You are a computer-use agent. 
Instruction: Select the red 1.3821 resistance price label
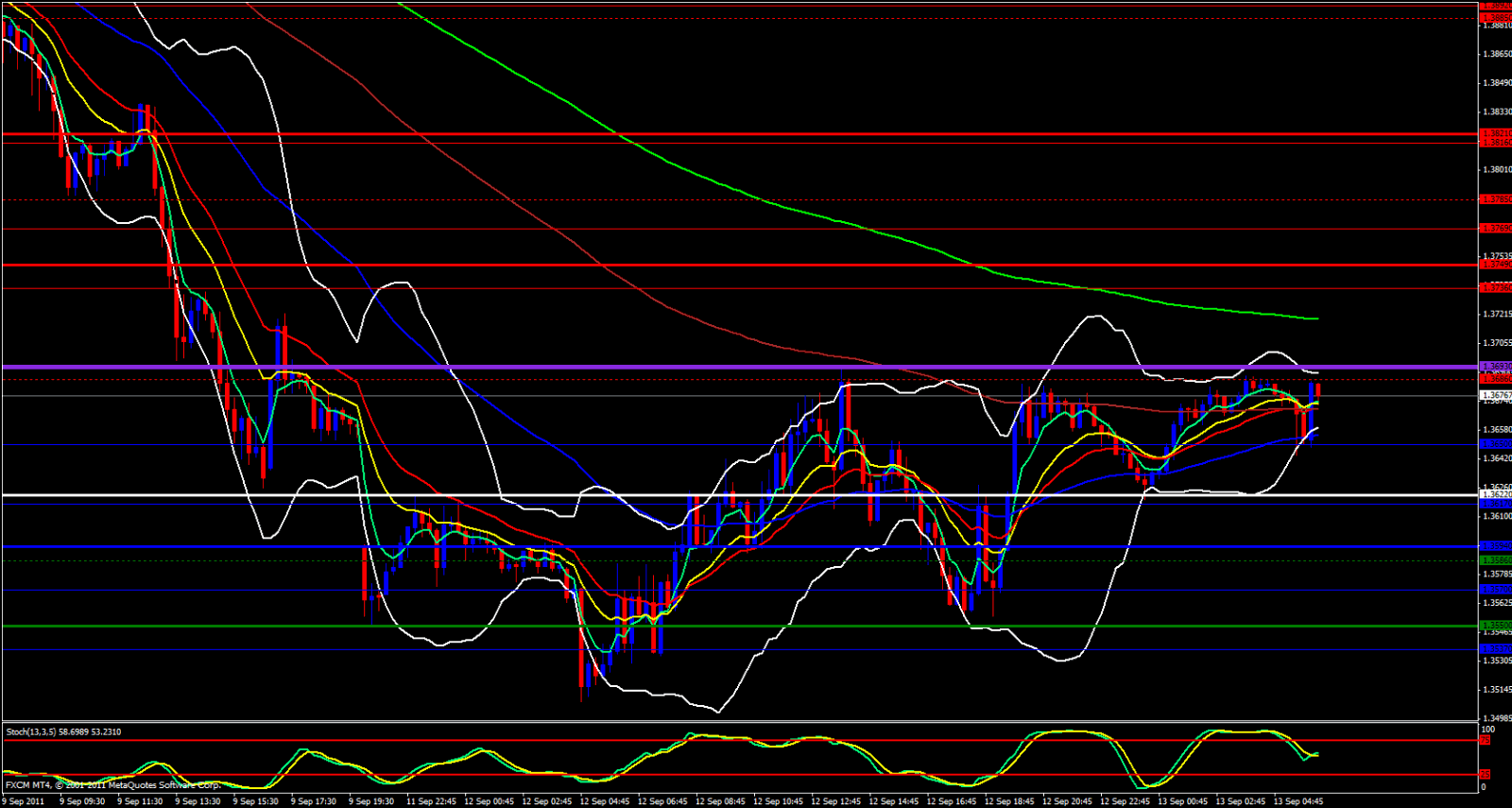[x=1495, y=134]
